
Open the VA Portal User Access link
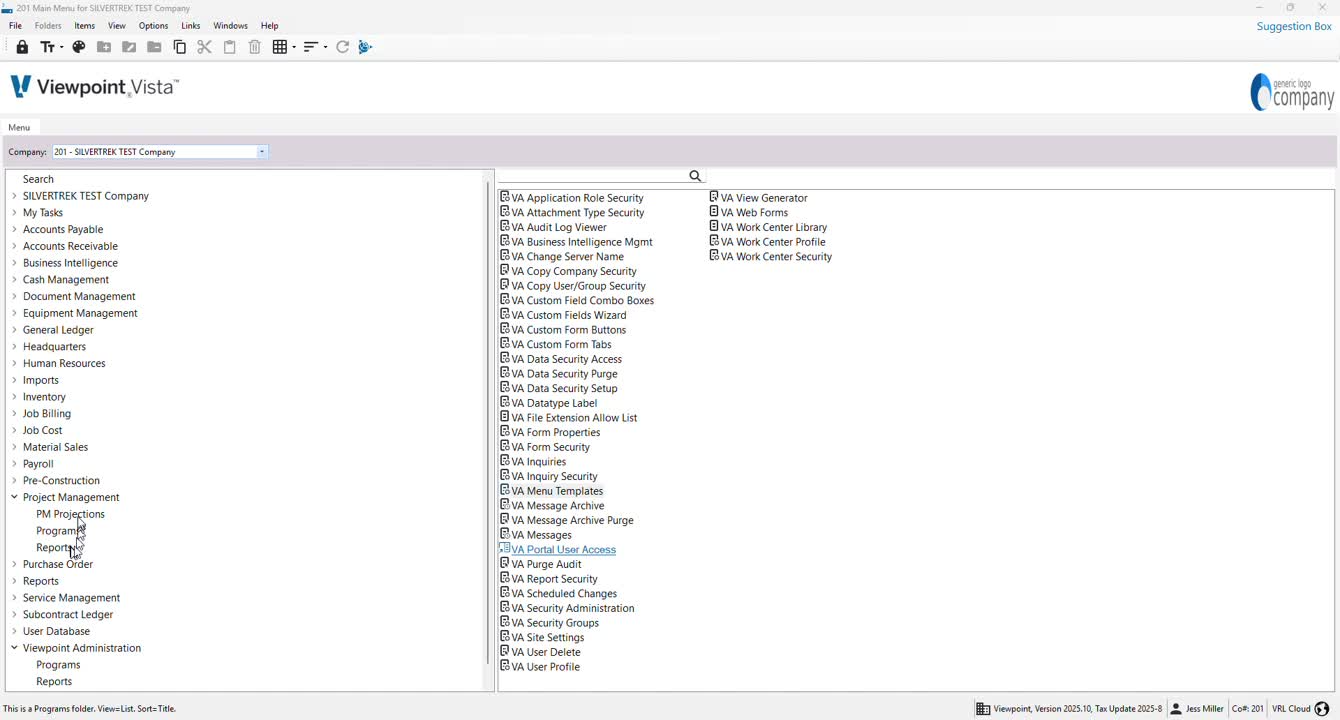click(563, 549)
